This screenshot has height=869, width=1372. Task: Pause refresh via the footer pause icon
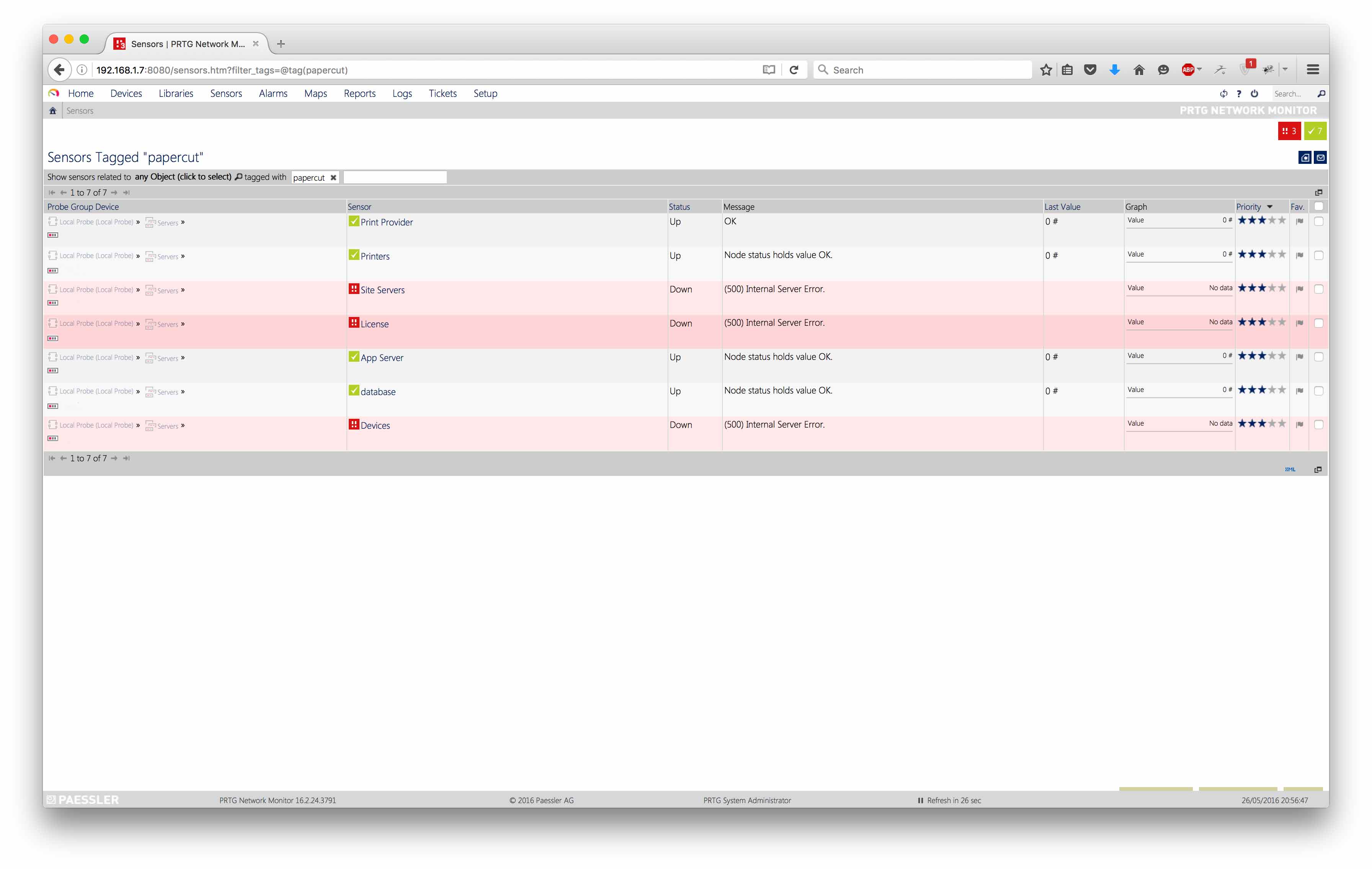point(920,800)
